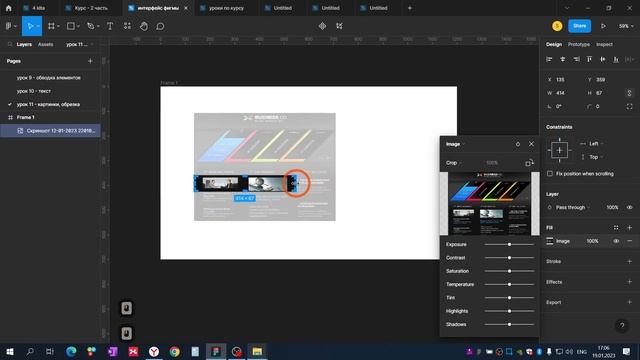Align selection vertical centers
Viewport: 640px width, 360px height.
602,60
